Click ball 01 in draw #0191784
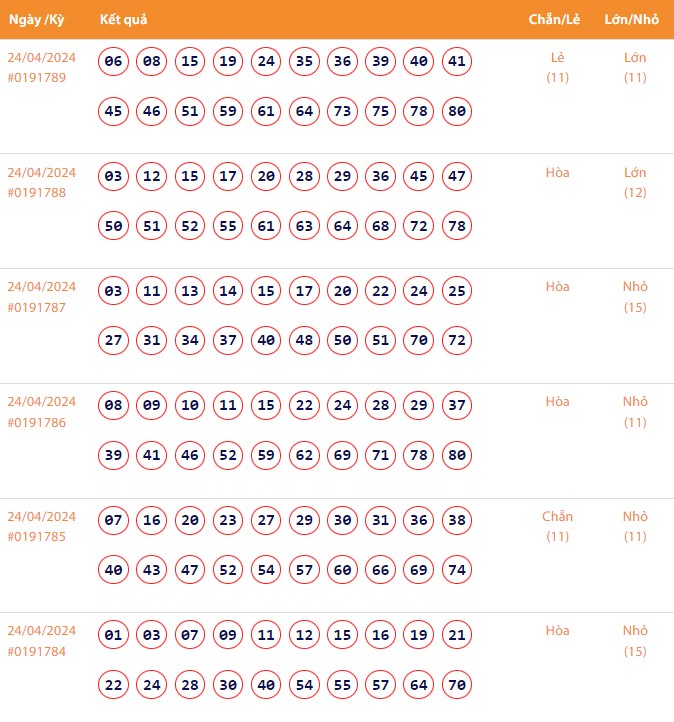This screenshot has height=722, width=674. point(114,635)
